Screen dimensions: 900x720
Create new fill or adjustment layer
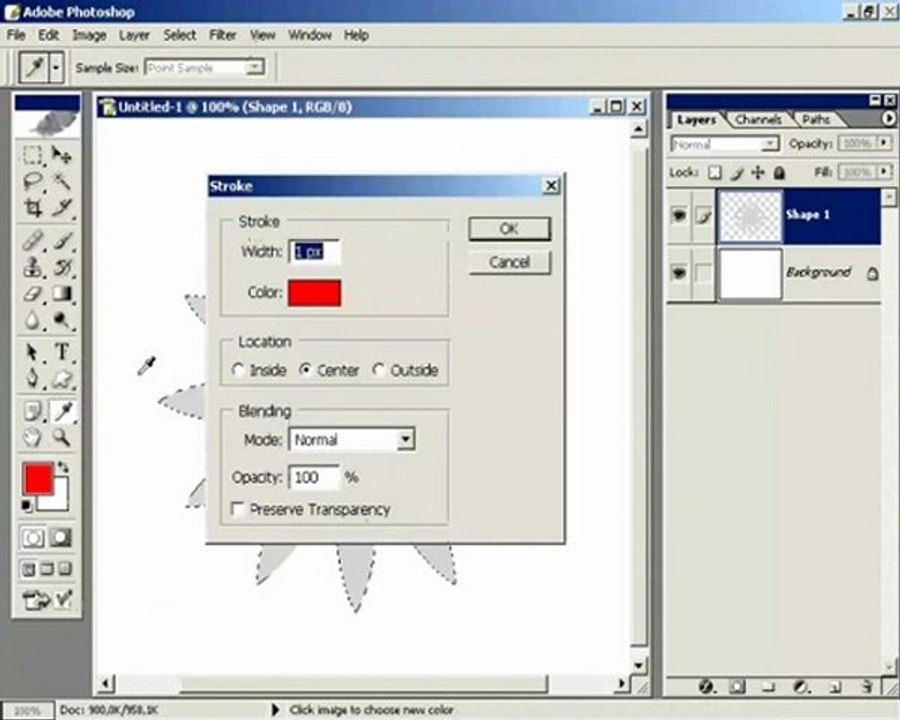pos(801,686)
